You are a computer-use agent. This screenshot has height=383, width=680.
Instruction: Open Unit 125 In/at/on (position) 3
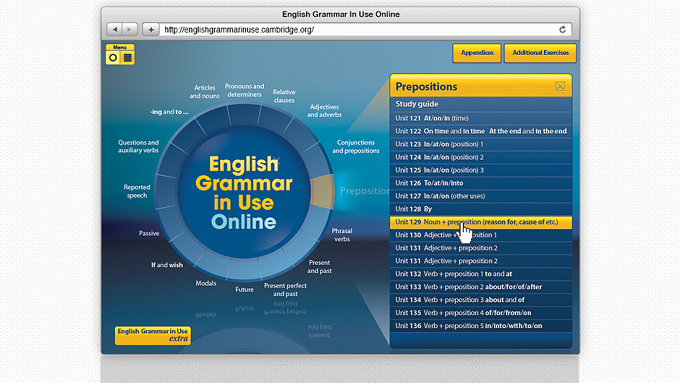[x=481, y=170]
